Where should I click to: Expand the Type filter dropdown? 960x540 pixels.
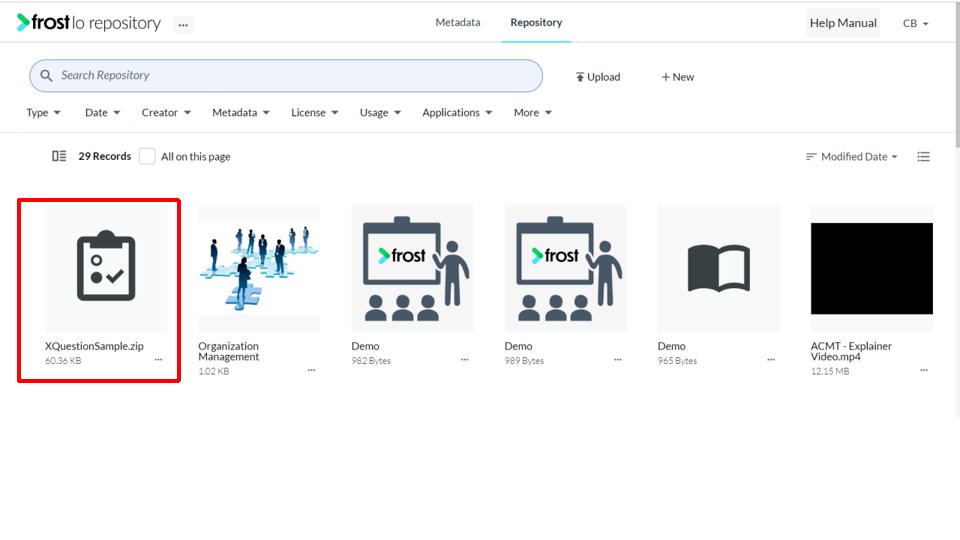click(43, 113)
